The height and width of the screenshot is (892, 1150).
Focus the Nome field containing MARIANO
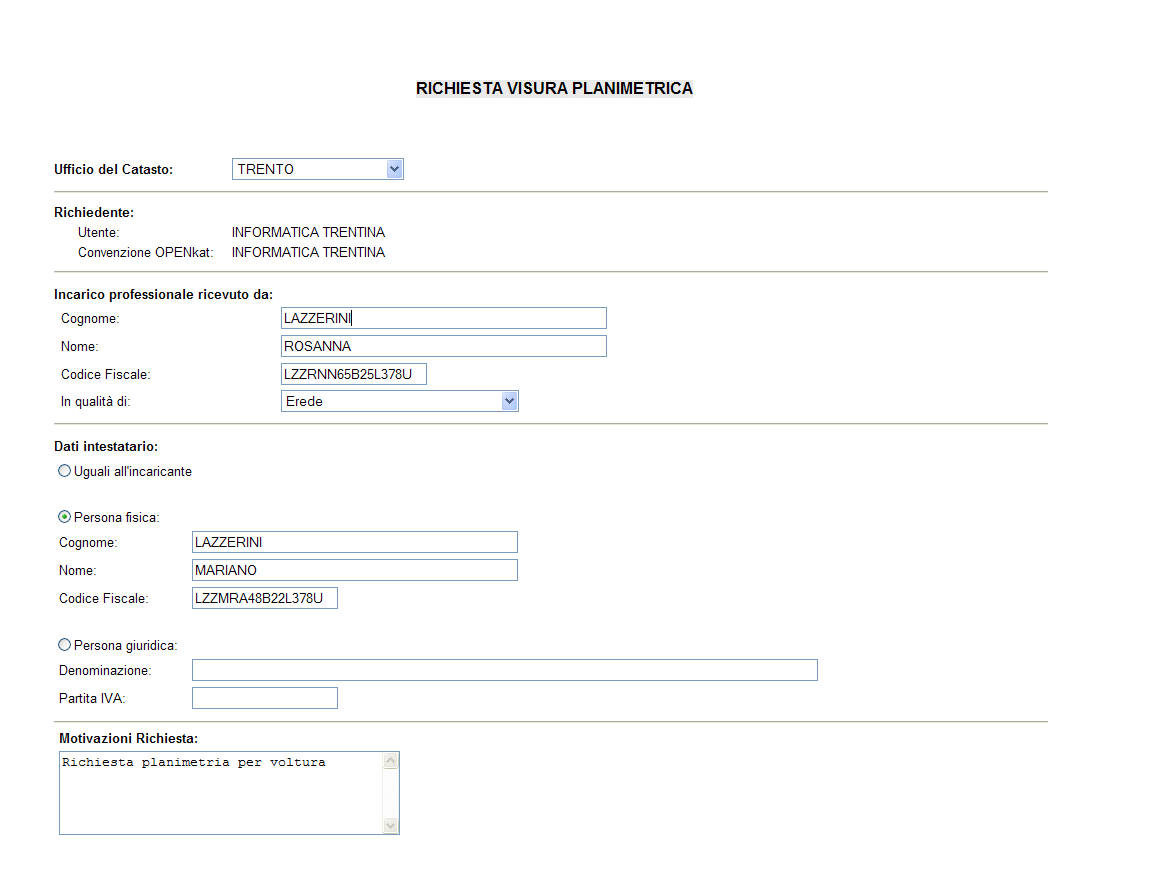click(354, 570)
